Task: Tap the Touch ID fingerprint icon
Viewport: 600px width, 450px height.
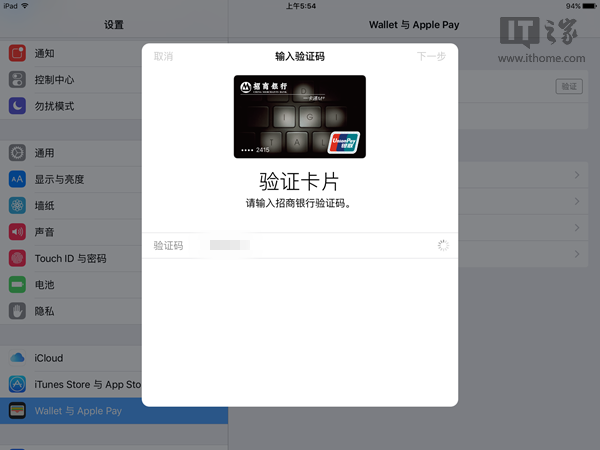Action: [x=17, y=258]
